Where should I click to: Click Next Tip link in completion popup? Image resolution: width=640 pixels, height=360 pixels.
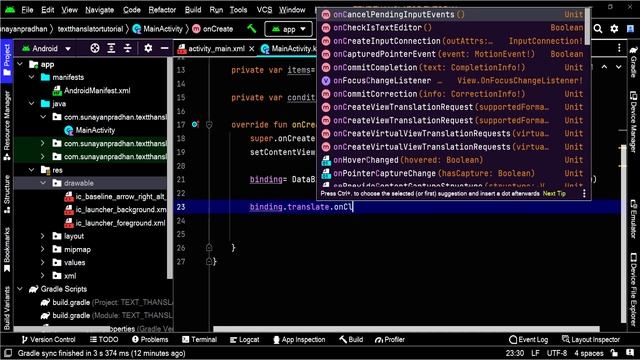click(x=554, y=193)
